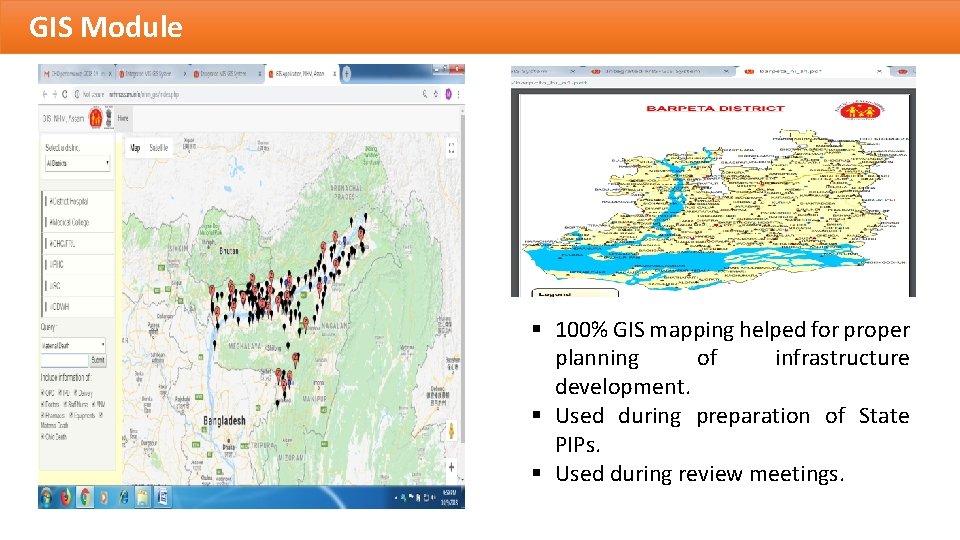Select the Street View pegman icon
The width and height of the screenshot is (960, 540).
point(451,430)
